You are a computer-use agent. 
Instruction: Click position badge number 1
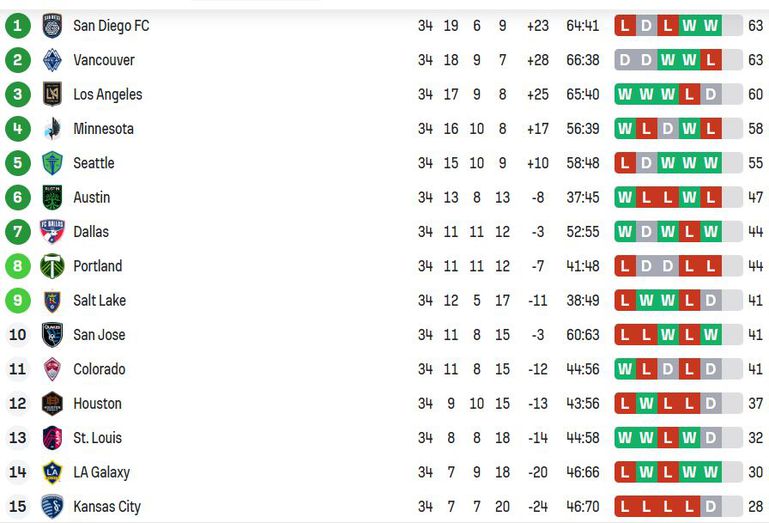pos(17,26)
